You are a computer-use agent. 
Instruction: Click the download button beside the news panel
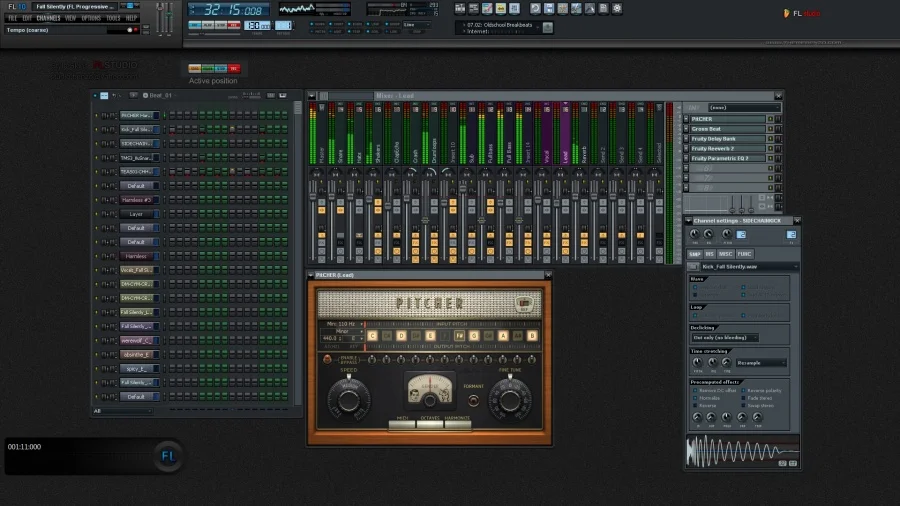tap(548, 28)
